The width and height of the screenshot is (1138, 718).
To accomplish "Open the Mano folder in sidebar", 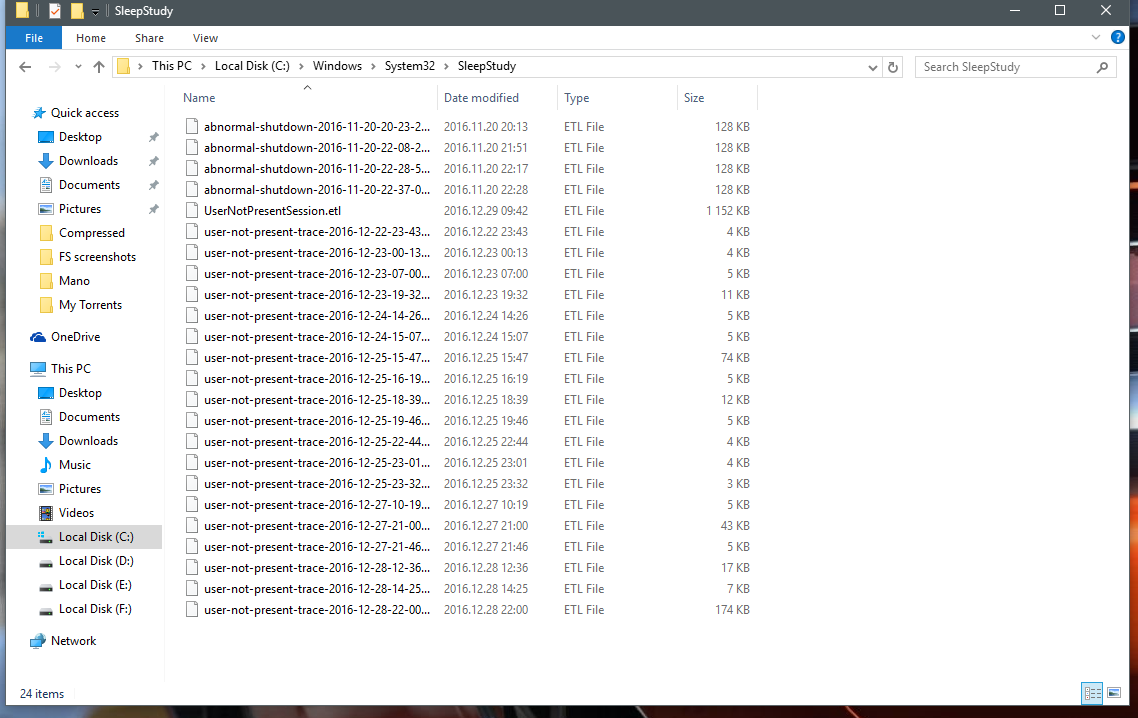I will tap(74, 280).
